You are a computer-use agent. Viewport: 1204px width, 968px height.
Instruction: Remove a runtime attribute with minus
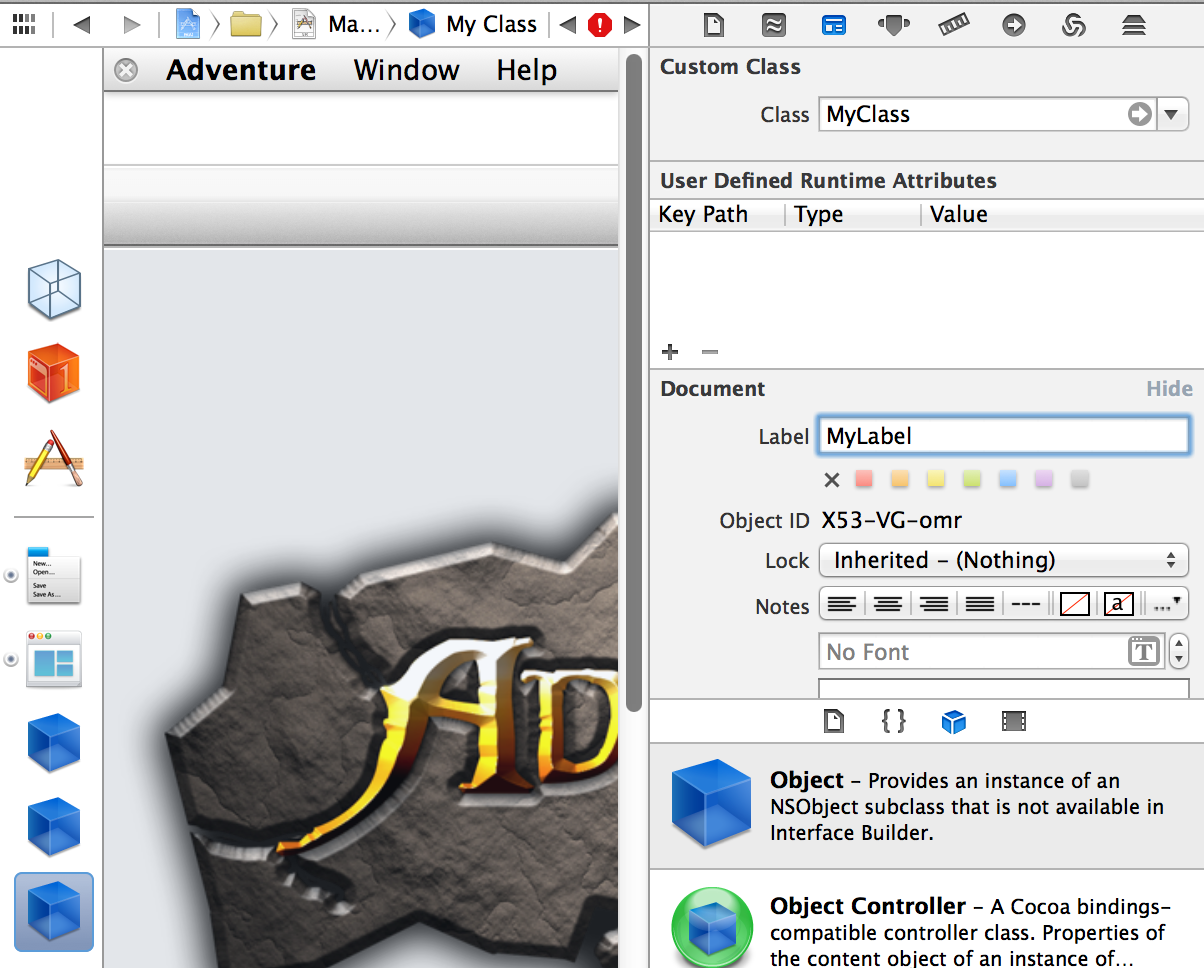coord(710,352)
